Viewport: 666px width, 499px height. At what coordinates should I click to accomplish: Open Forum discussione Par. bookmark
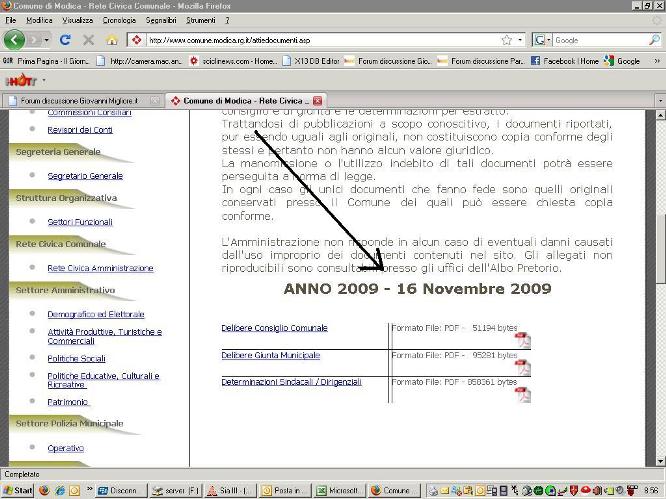pyautogui.click(x=481, y=61)
